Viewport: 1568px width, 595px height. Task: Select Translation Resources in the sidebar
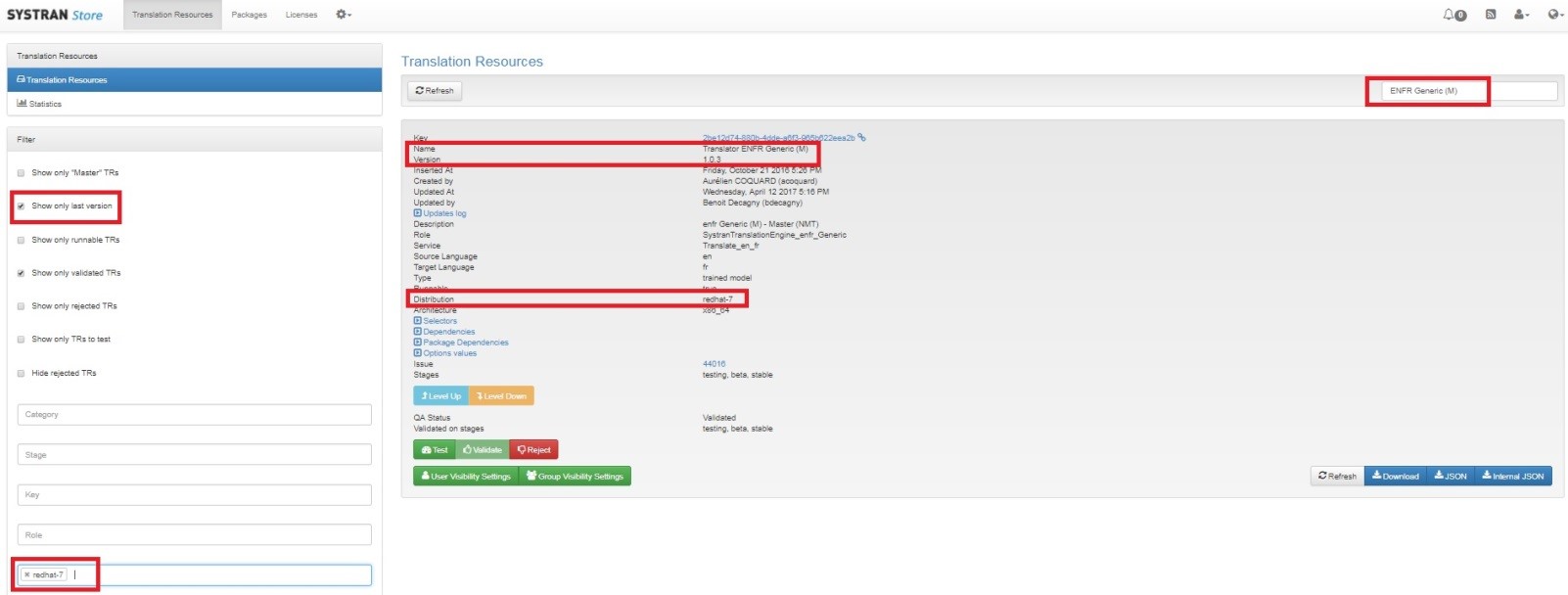click(x=195, y=80)
